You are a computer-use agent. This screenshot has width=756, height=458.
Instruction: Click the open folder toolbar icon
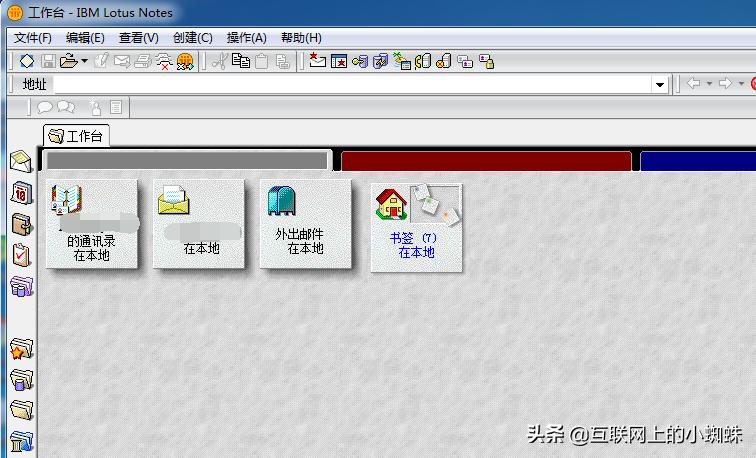coord(68,61)
